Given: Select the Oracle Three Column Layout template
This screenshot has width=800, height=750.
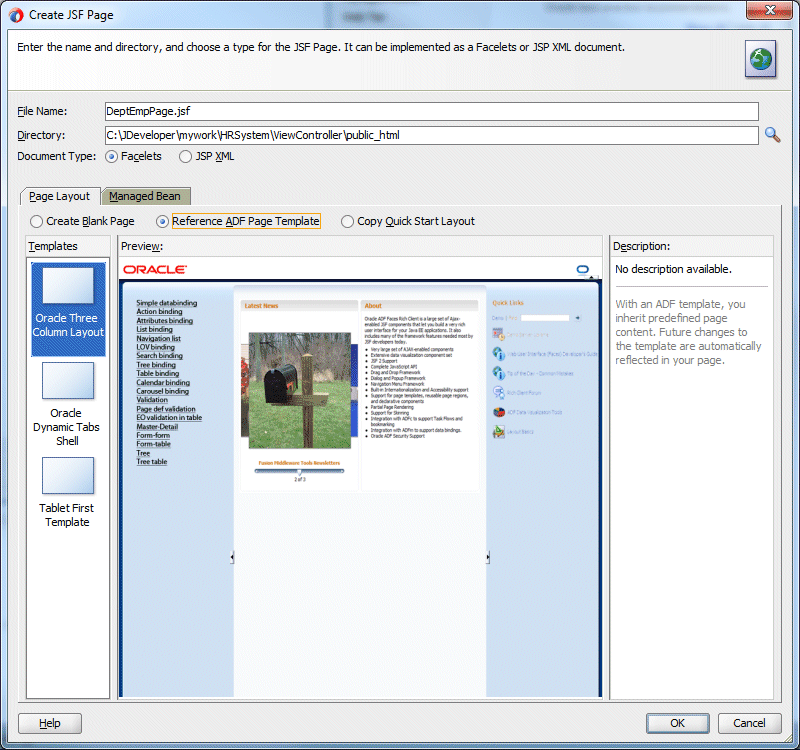Looking at the screenshot, I should click(68, 309).
